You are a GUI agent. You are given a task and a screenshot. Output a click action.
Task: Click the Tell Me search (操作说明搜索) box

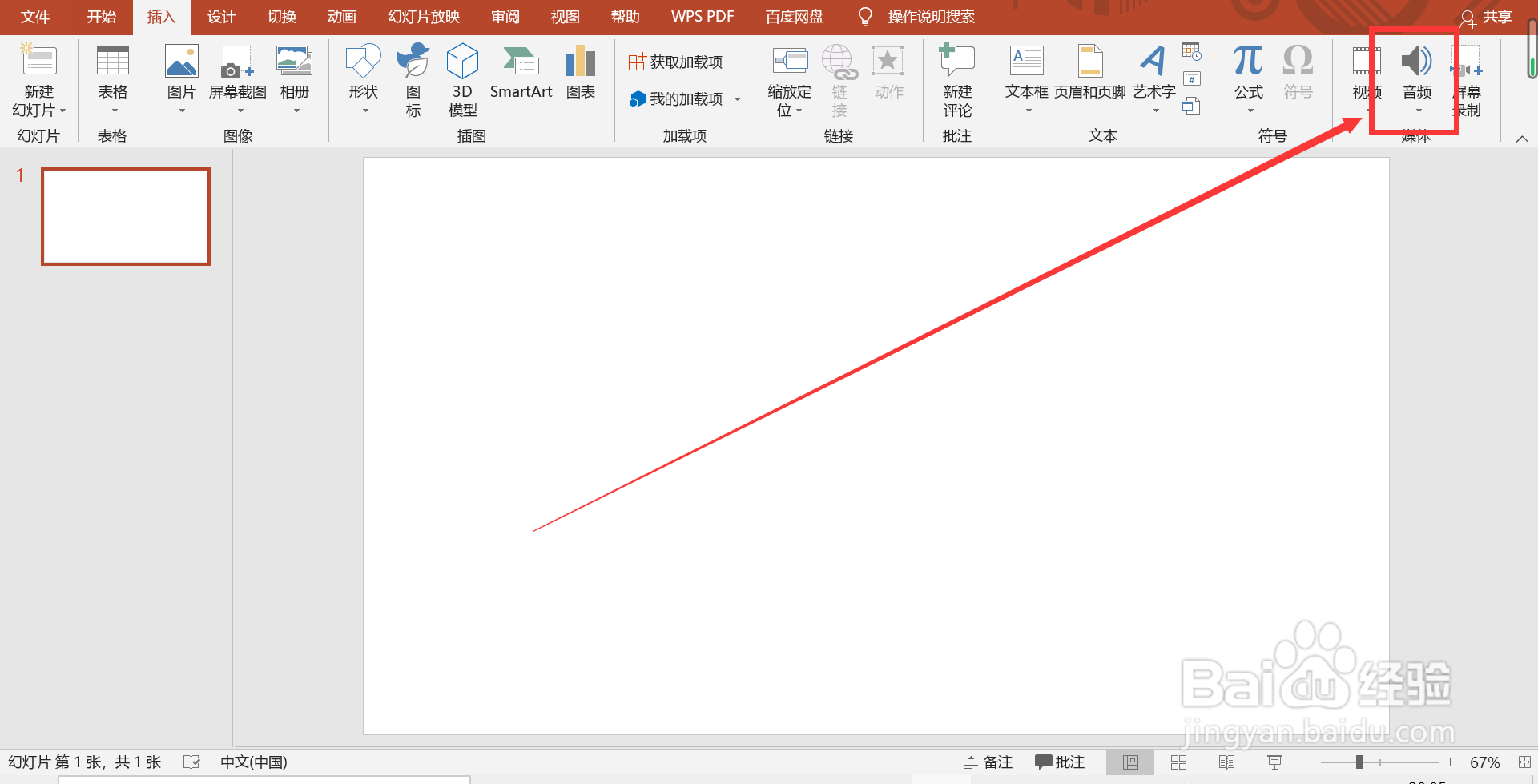click(917, 17)
